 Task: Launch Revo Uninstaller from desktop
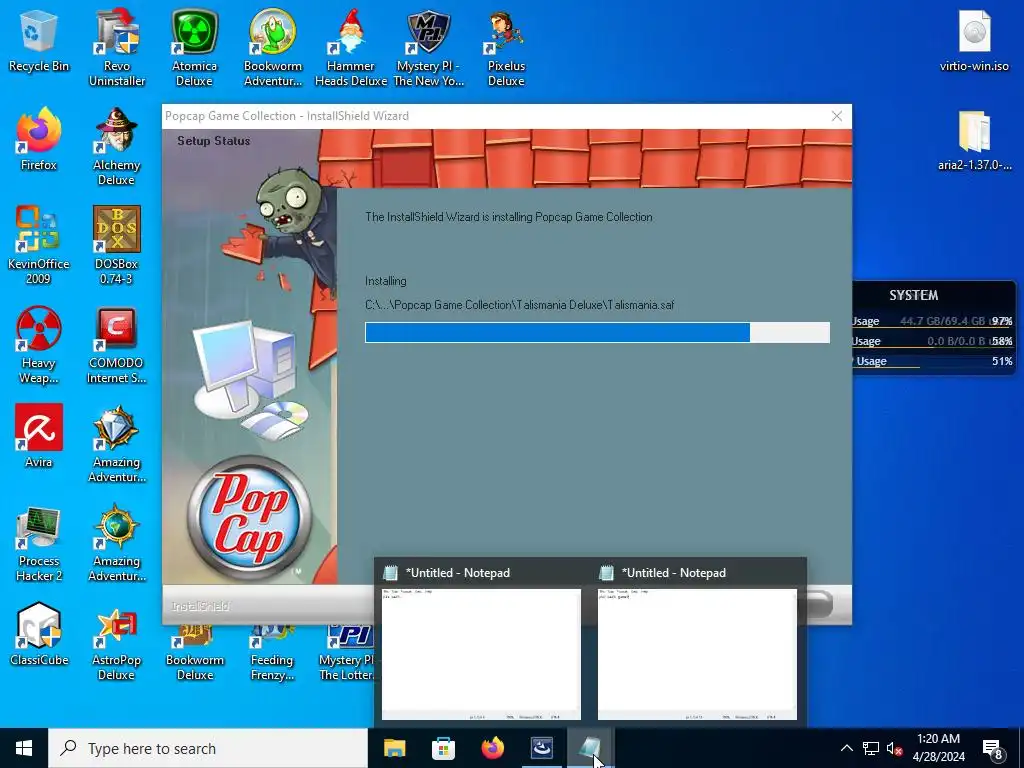pyautogui.click(x=117, y=47)
